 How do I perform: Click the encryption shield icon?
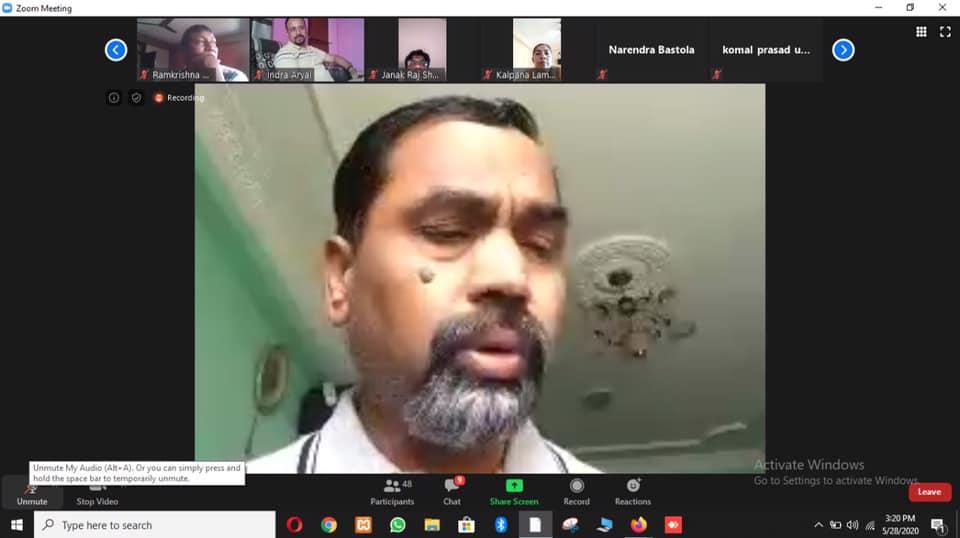(x=136, y=98)
